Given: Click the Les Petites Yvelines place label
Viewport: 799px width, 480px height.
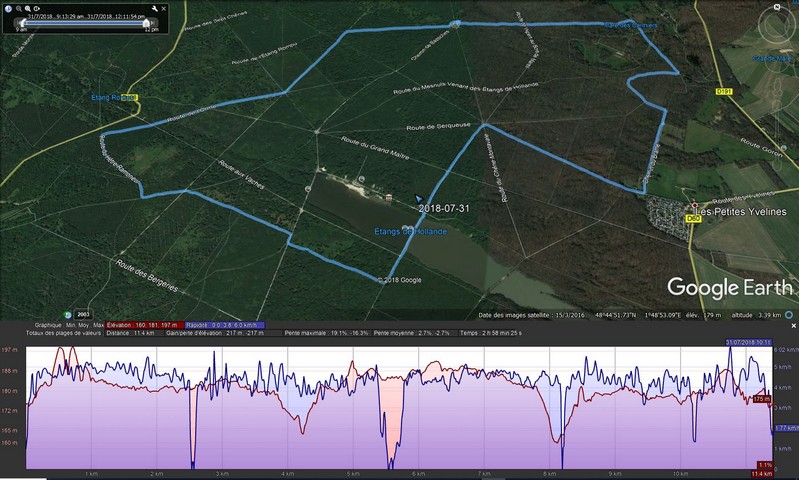Looking at the screenshot, I should (x=740, y=211).
